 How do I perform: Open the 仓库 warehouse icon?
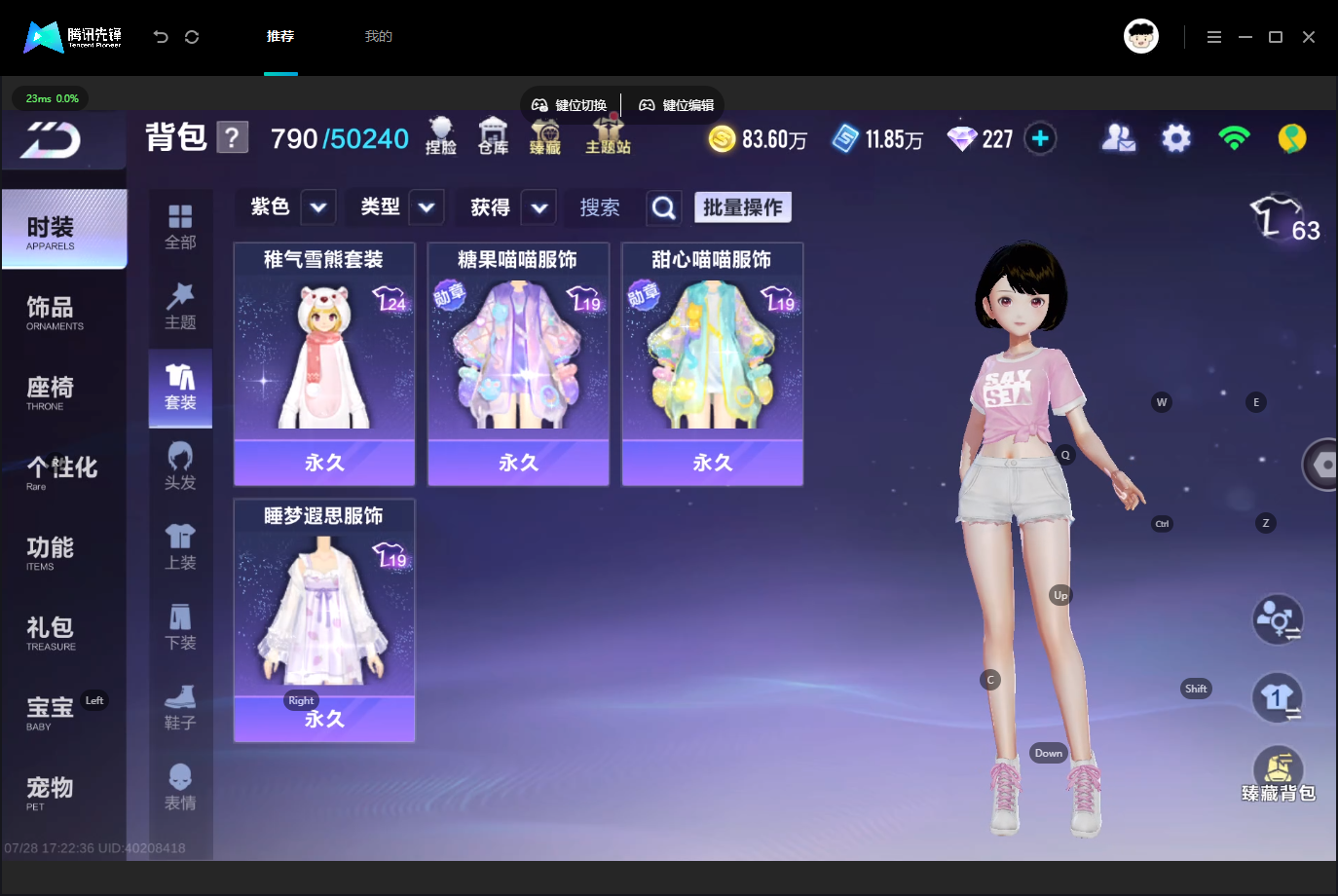tap(493, 136)
